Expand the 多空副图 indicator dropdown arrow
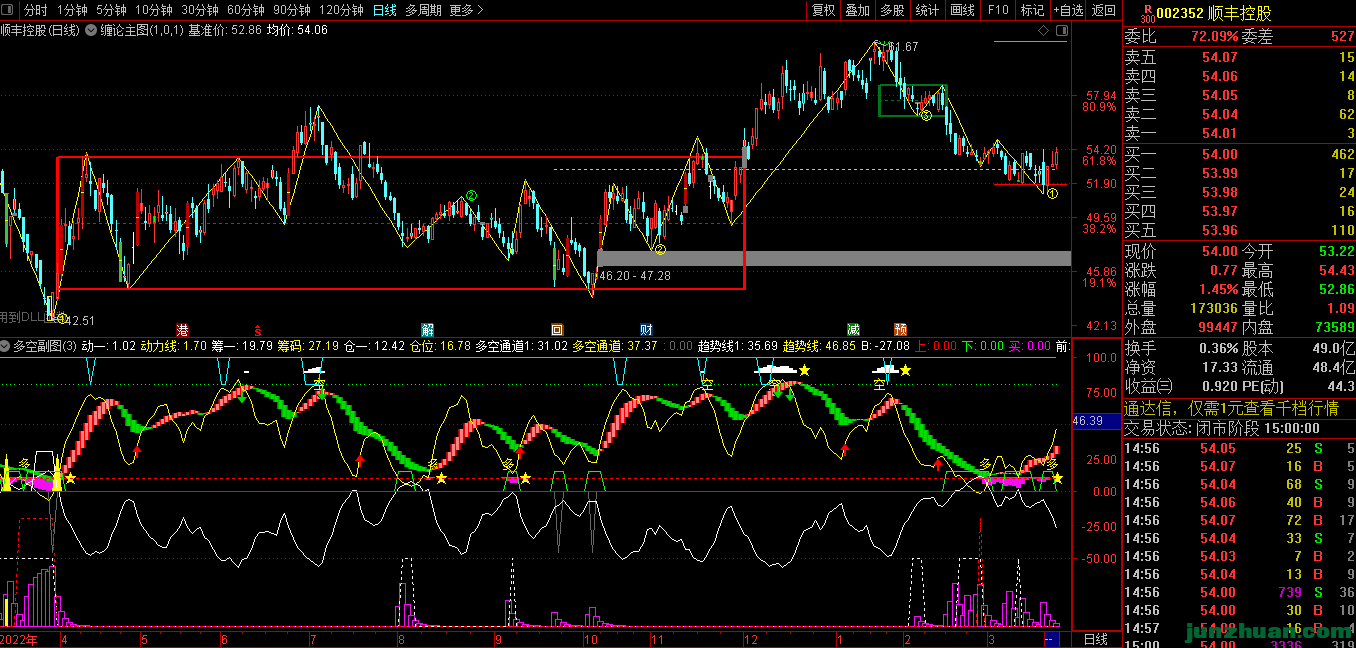The width and height of the screenshot is (1356, 648). click(x=6, y=346)
